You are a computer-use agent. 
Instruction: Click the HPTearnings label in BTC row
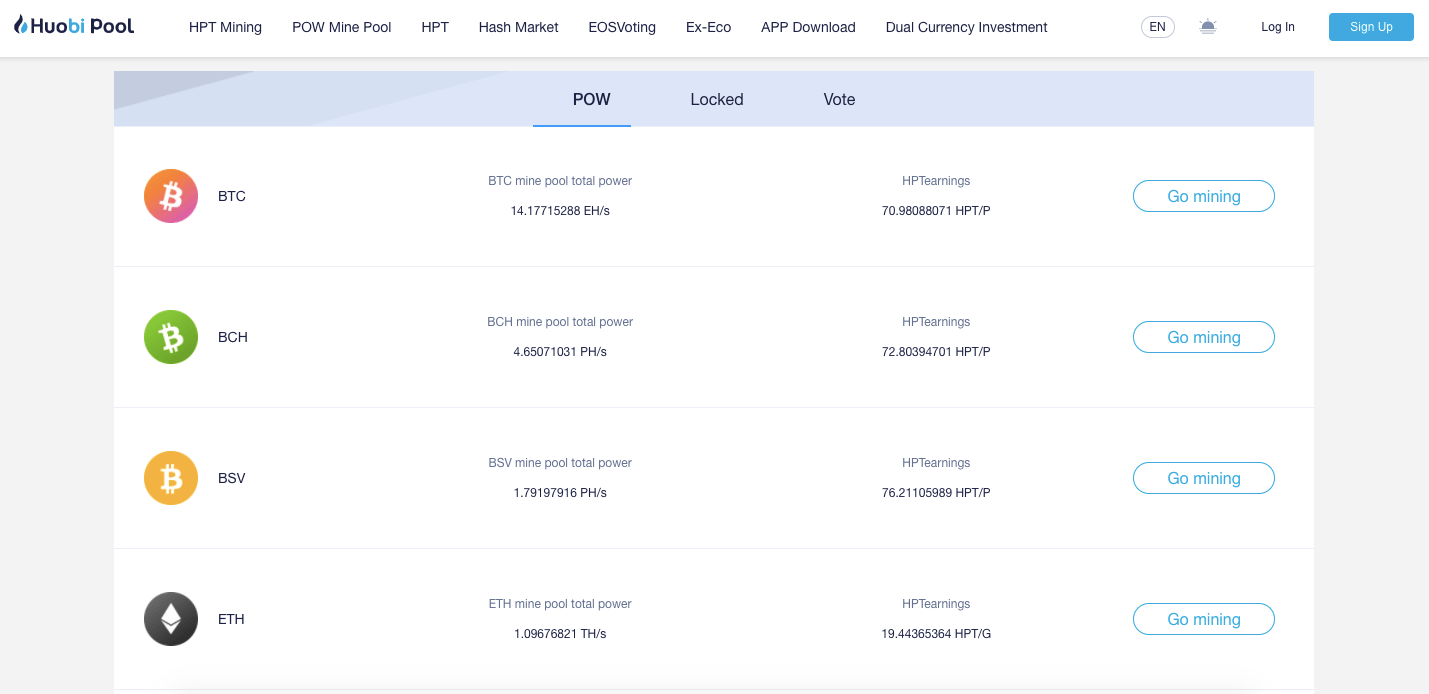pos(936,181)
